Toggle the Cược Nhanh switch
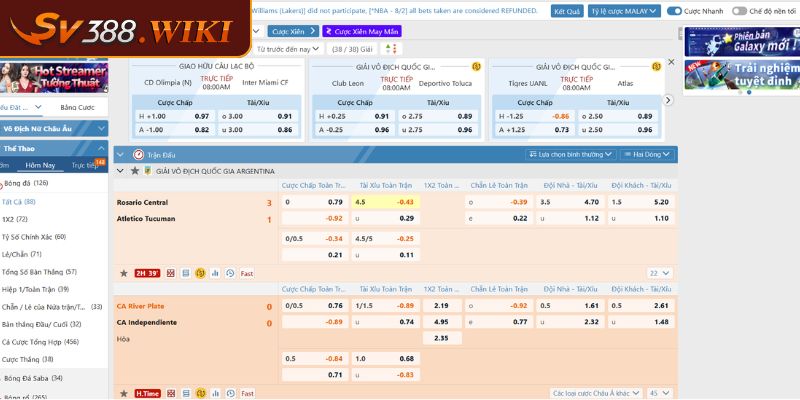 675,11
